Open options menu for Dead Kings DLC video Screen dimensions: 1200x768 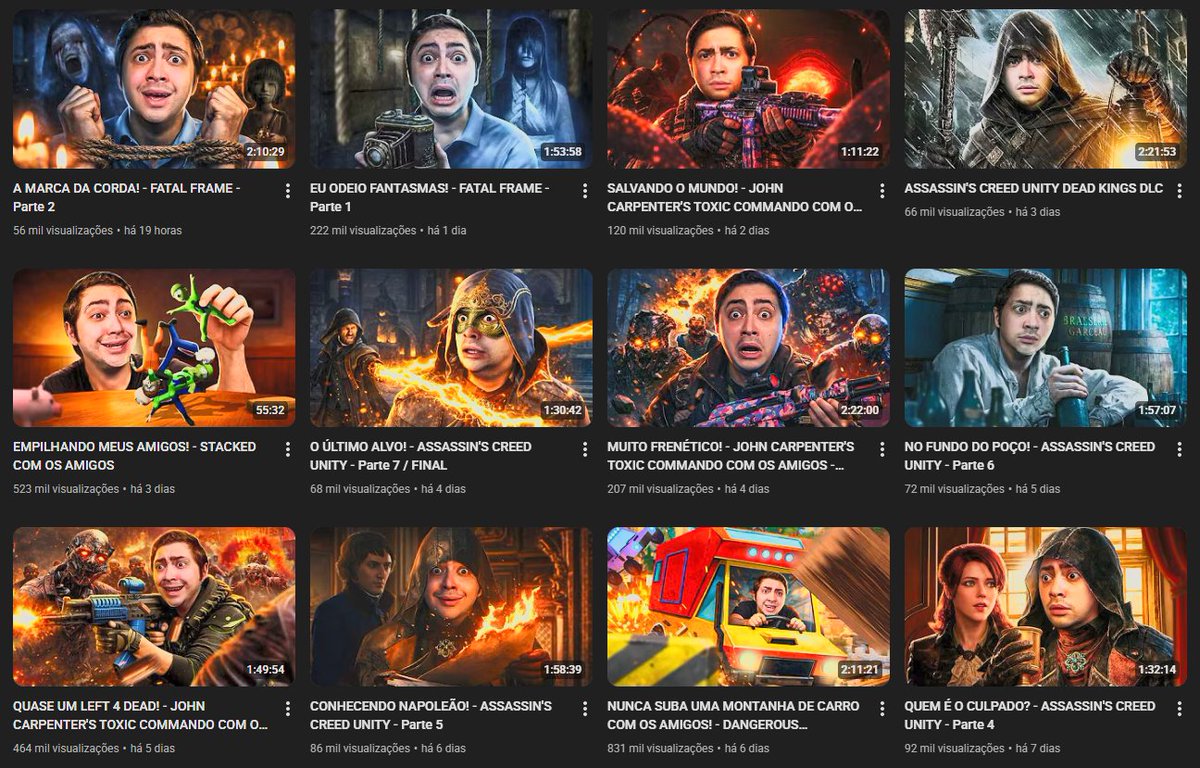(1179, 191)
